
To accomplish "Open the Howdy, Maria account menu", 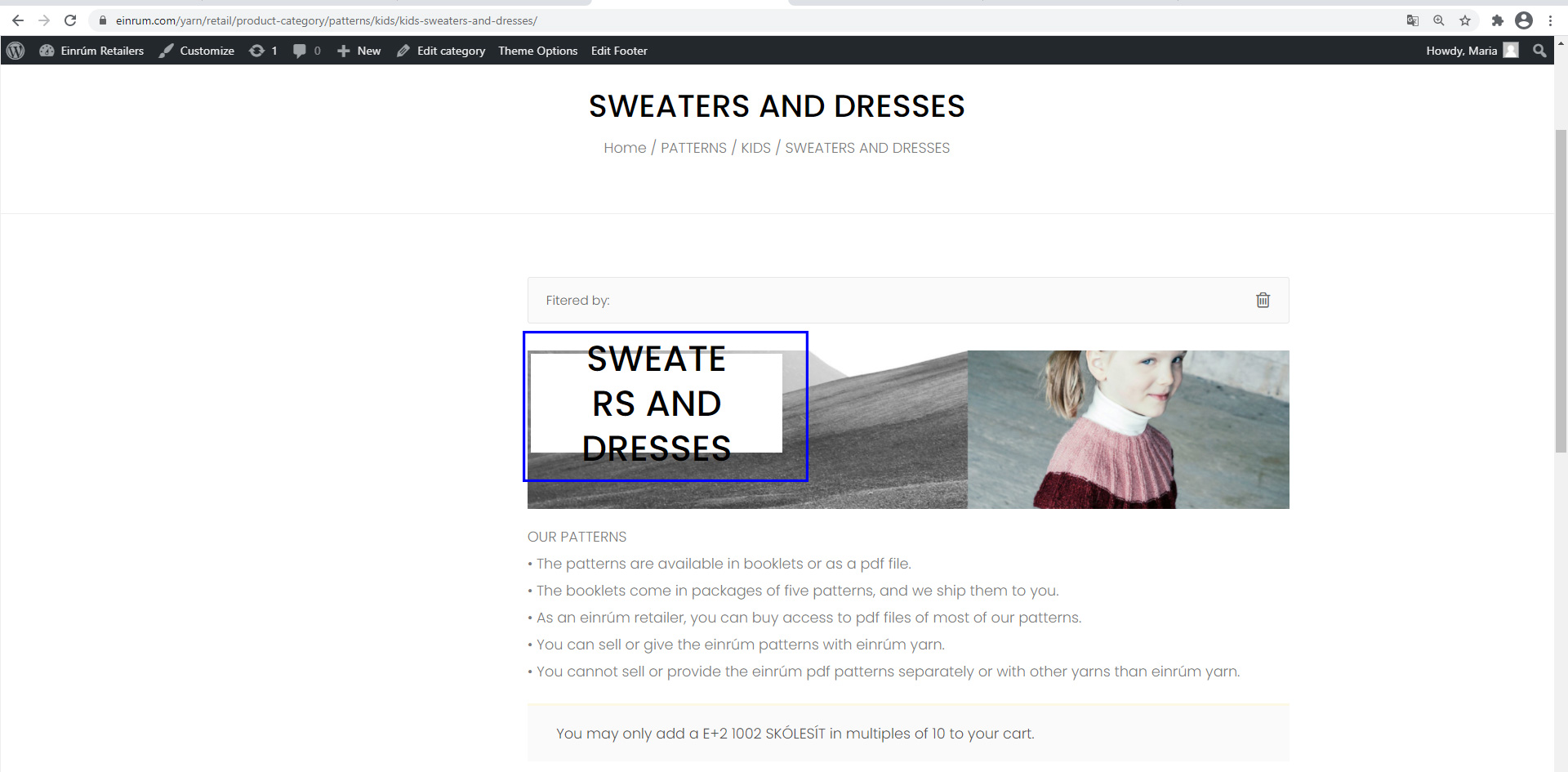I will click(1472, 51).
